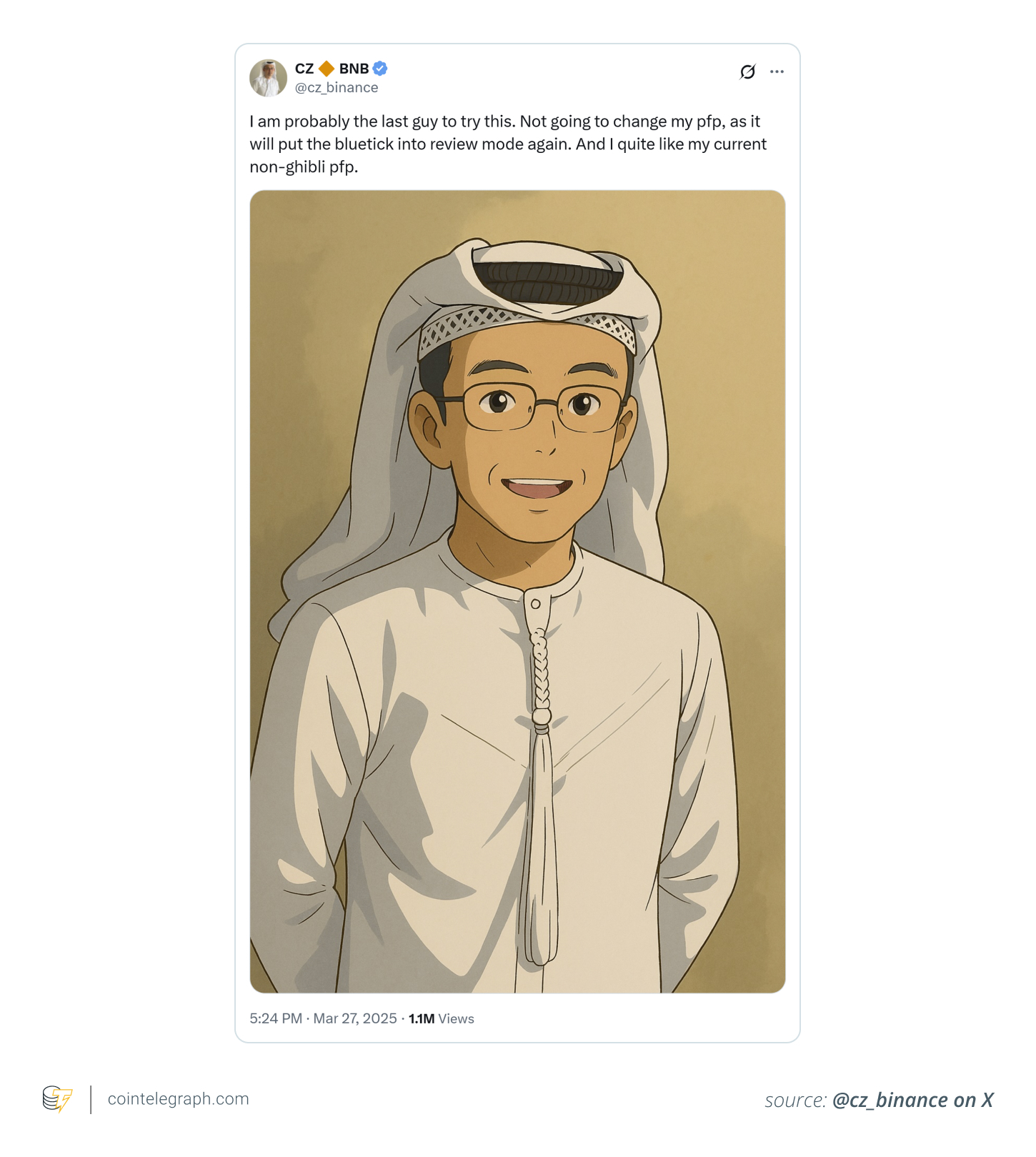Click the 5:24 PM timestamp
The image size is (1036, 1157).
pyautogui.click(x=274, y=1018)
